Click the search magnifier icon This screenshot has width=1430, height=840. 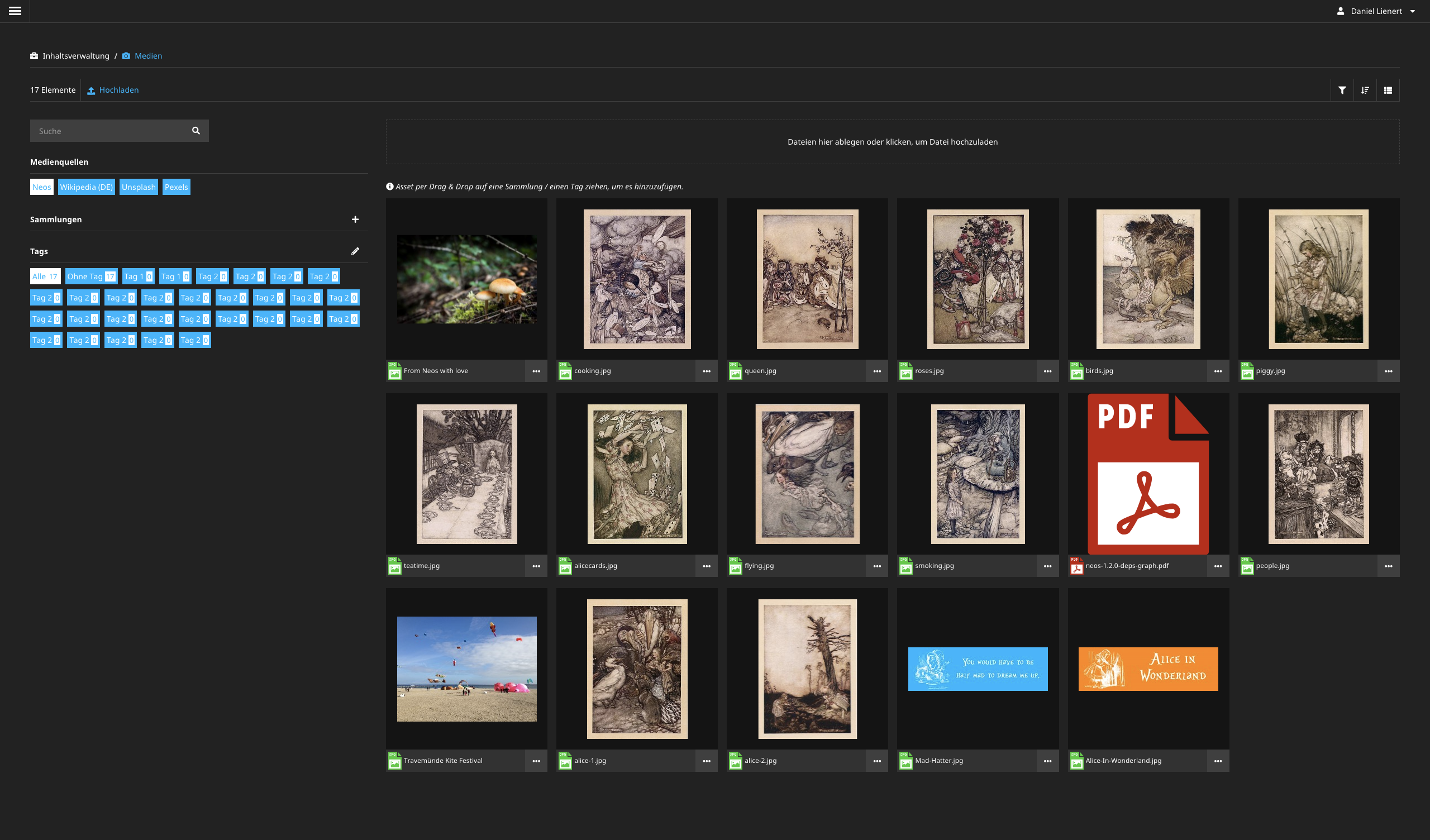[196, 131]
